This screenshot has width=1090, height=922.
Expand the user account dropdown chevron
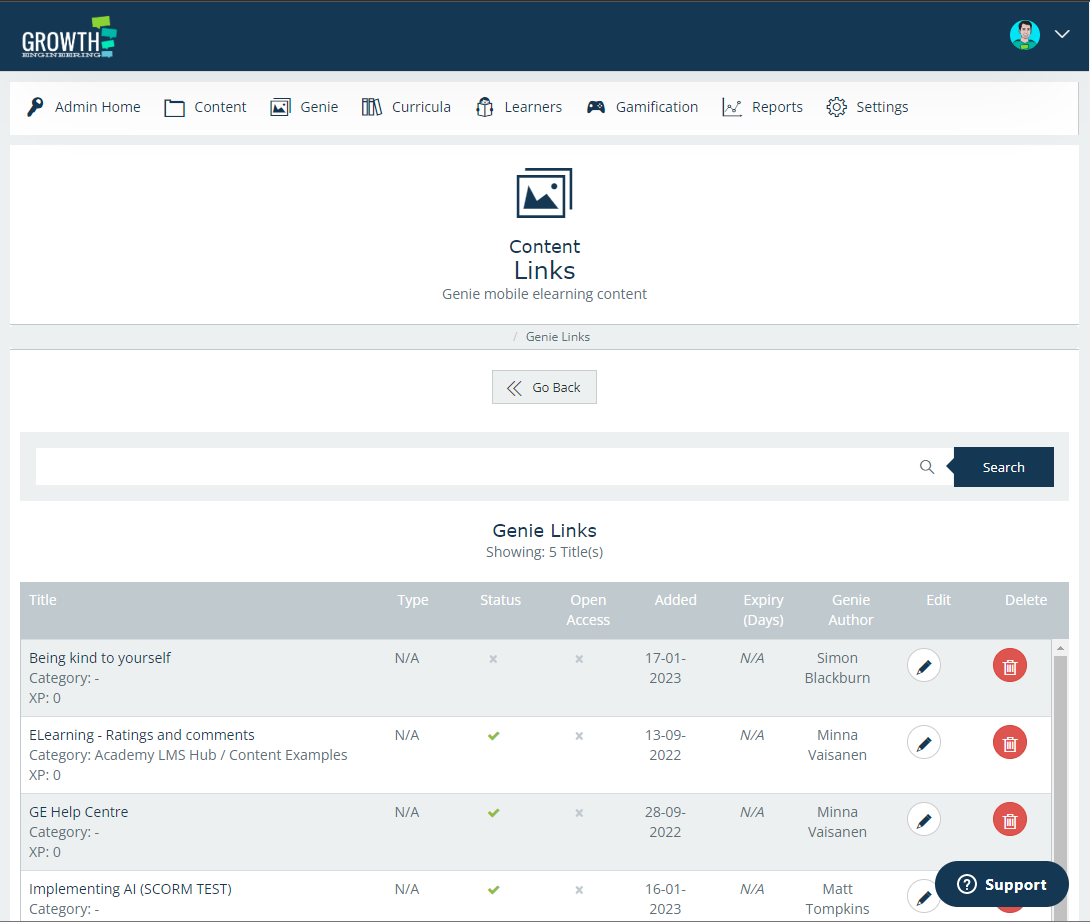[1062, 35]
